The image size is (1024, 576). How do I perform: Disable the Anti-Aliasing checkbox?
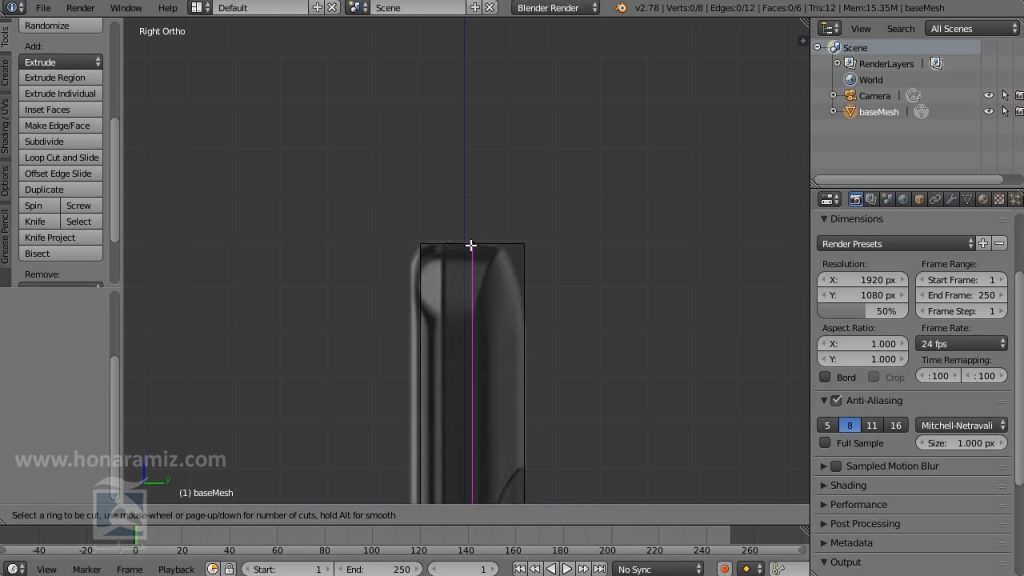click(837, 400)
